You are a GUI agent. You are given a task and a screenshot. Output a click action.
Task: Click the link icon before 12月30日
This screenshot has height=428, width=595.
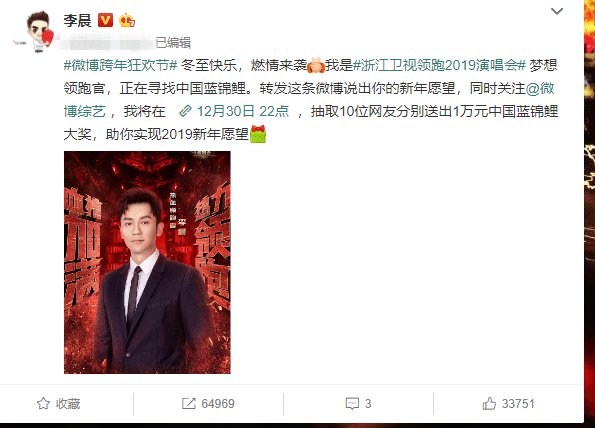(185, 111)
